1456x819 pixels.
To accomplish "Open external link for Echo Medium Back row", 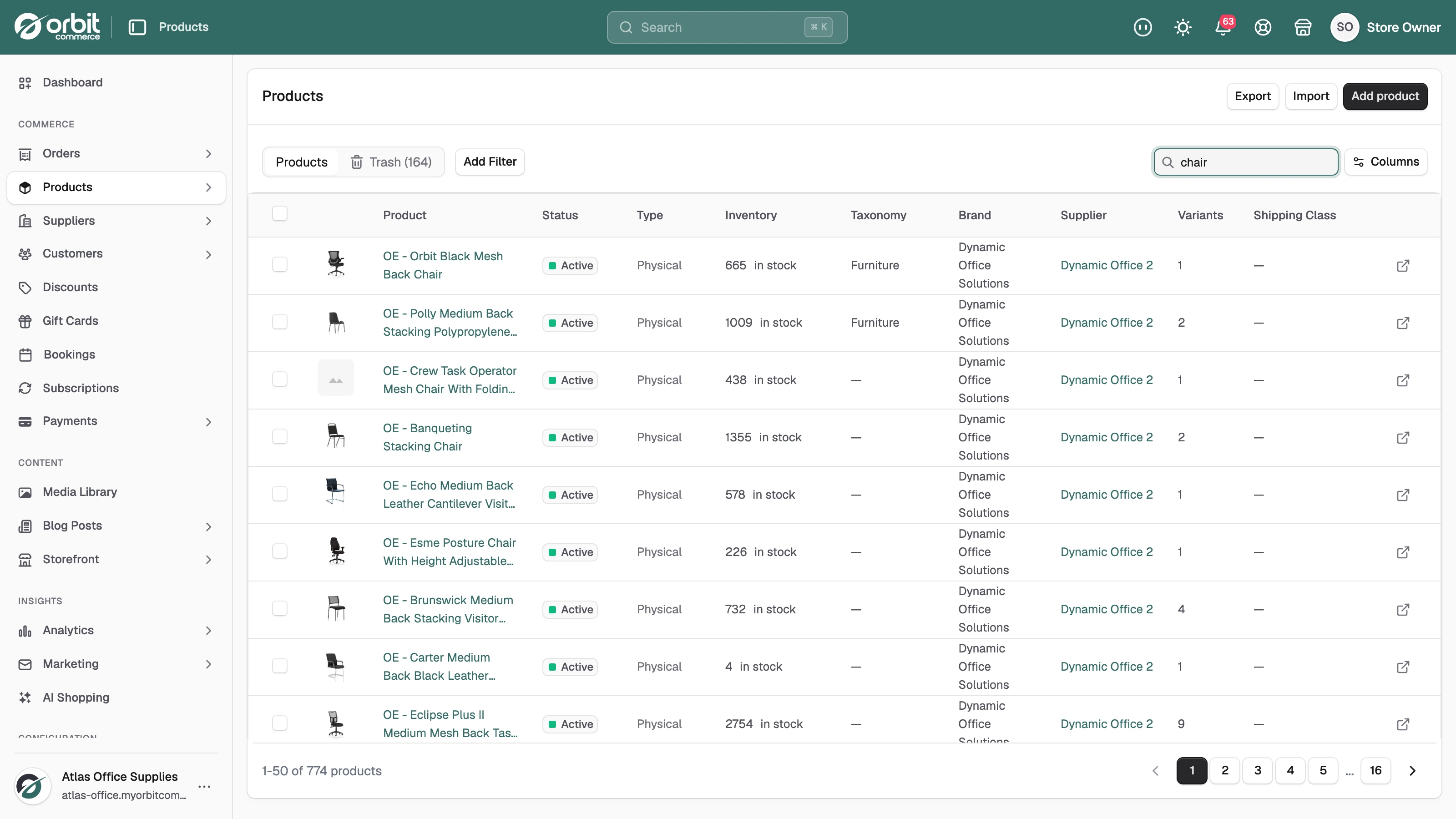I will [1403, 495].
